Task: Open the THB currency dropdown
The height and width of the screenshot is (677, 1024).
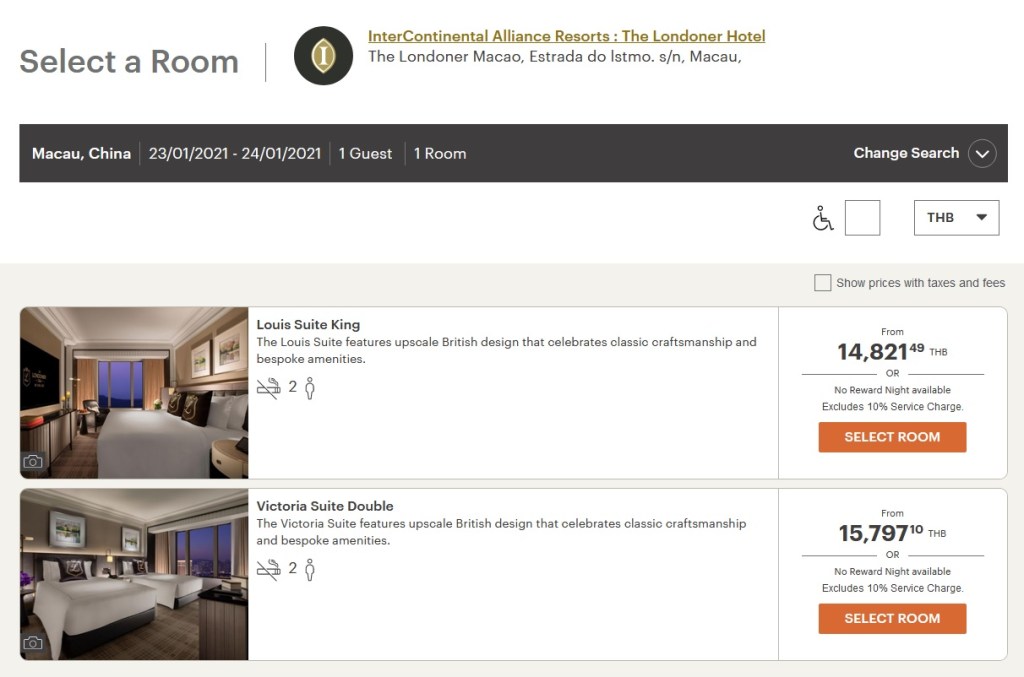Action: 956,218
